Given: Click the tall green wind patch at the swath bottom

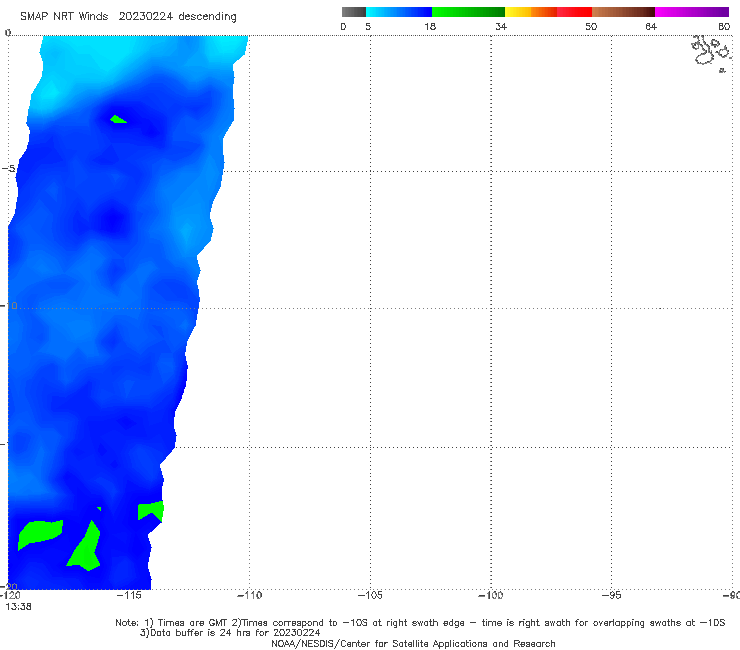Looking at the screenshot, I should 85,547.
